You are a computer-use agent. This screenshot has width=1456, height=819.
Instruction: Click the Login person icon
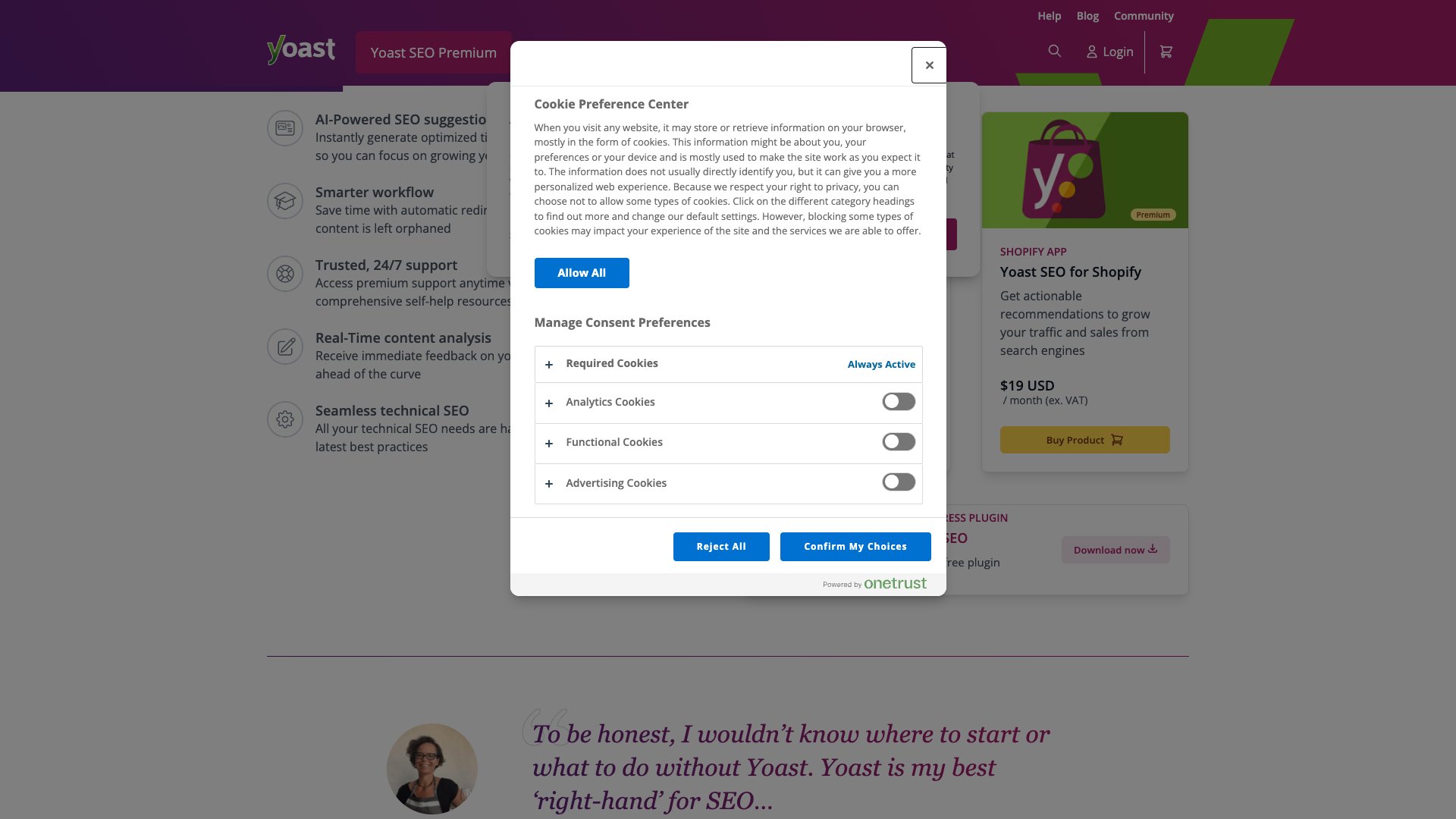1092,52
